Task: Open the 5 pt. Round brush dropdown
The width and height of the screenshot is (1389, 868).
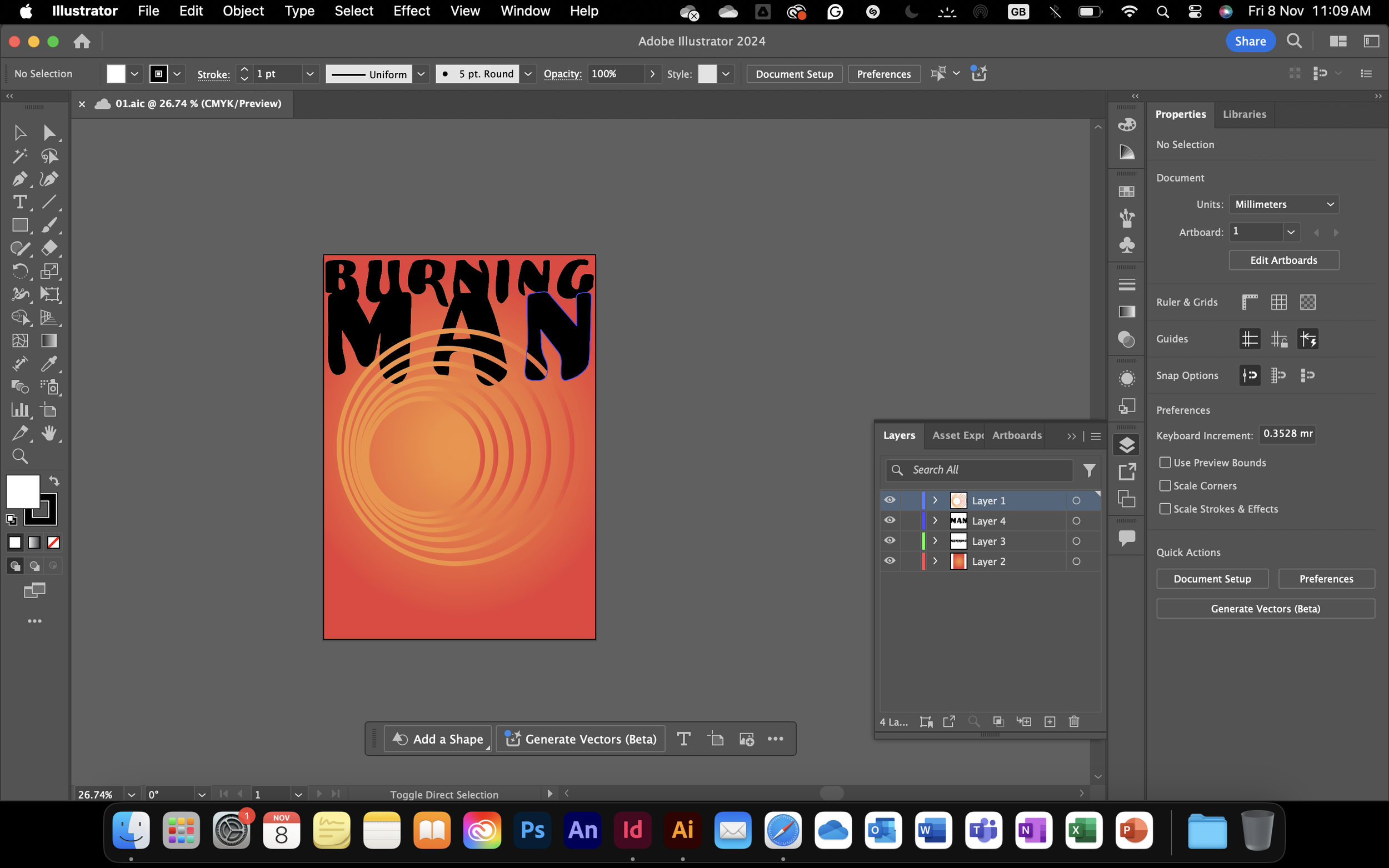Action: click(528, 73)
